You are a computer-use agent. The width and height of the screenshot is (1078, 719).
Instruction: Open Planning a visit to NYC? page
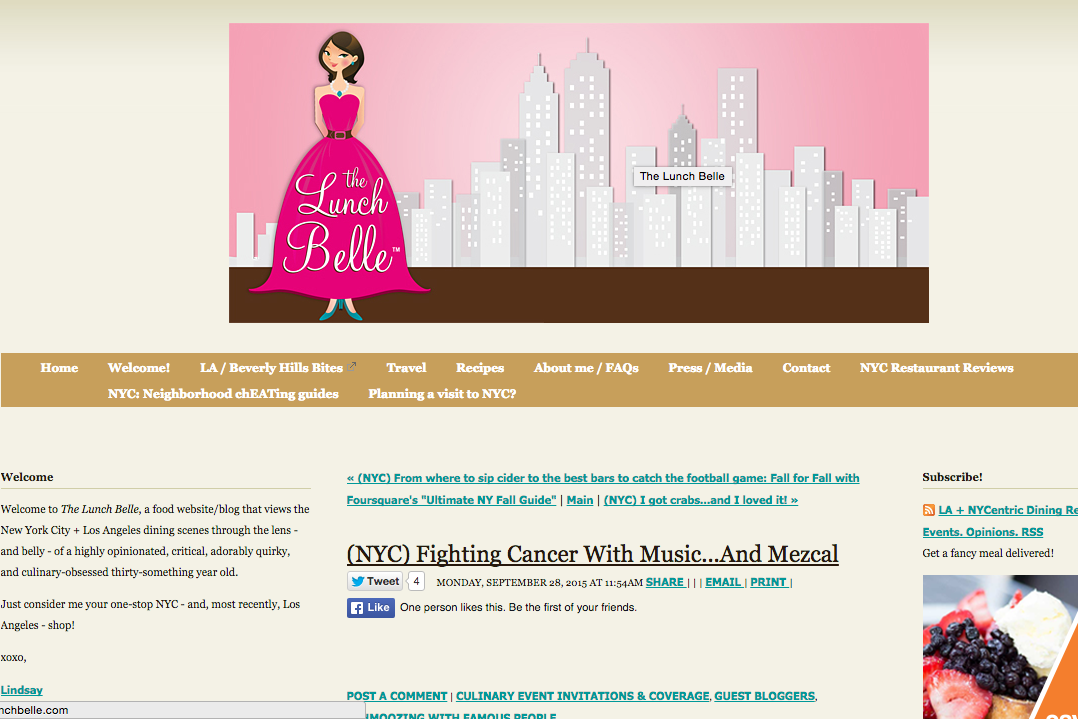pos(442,394)
